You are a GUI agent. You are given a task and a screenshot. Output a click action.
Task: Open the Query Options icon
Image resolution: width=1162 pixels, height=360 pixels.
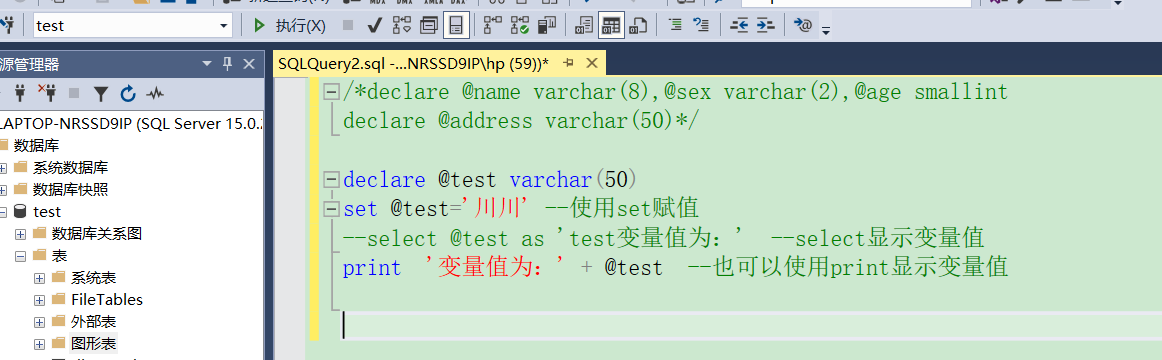coord(429,26)
